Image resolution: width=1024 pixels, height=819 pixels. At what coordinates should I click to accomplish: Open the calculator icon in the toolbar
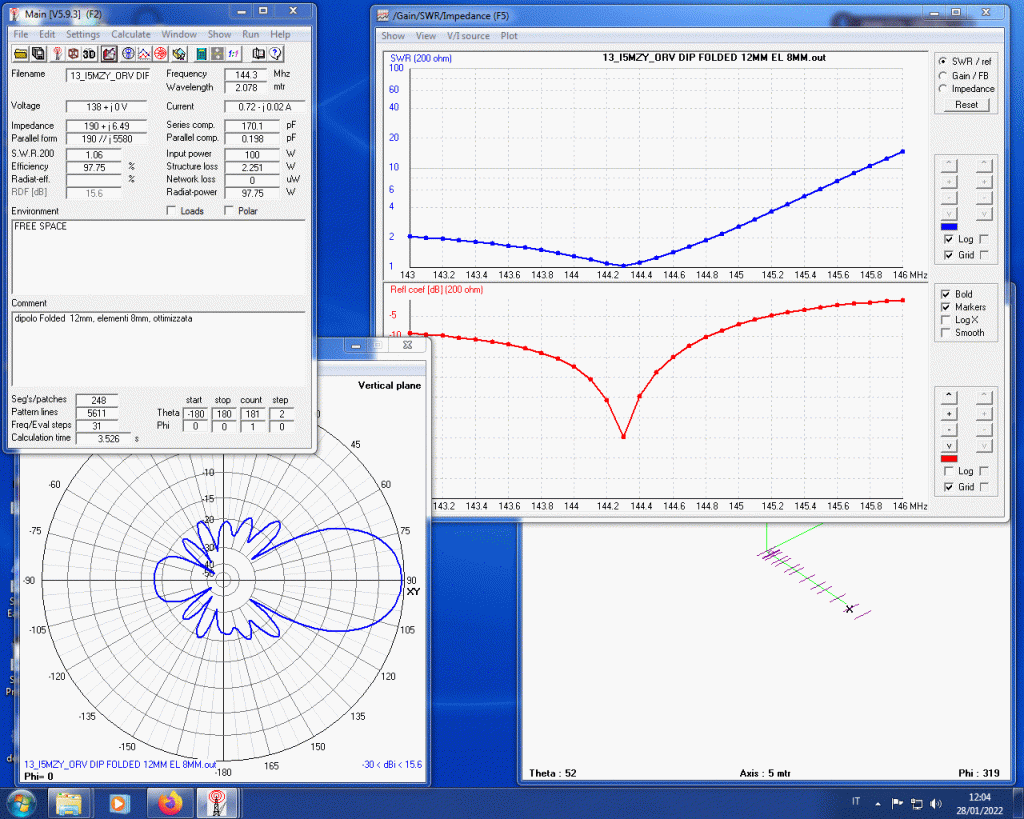coord(201,53)
